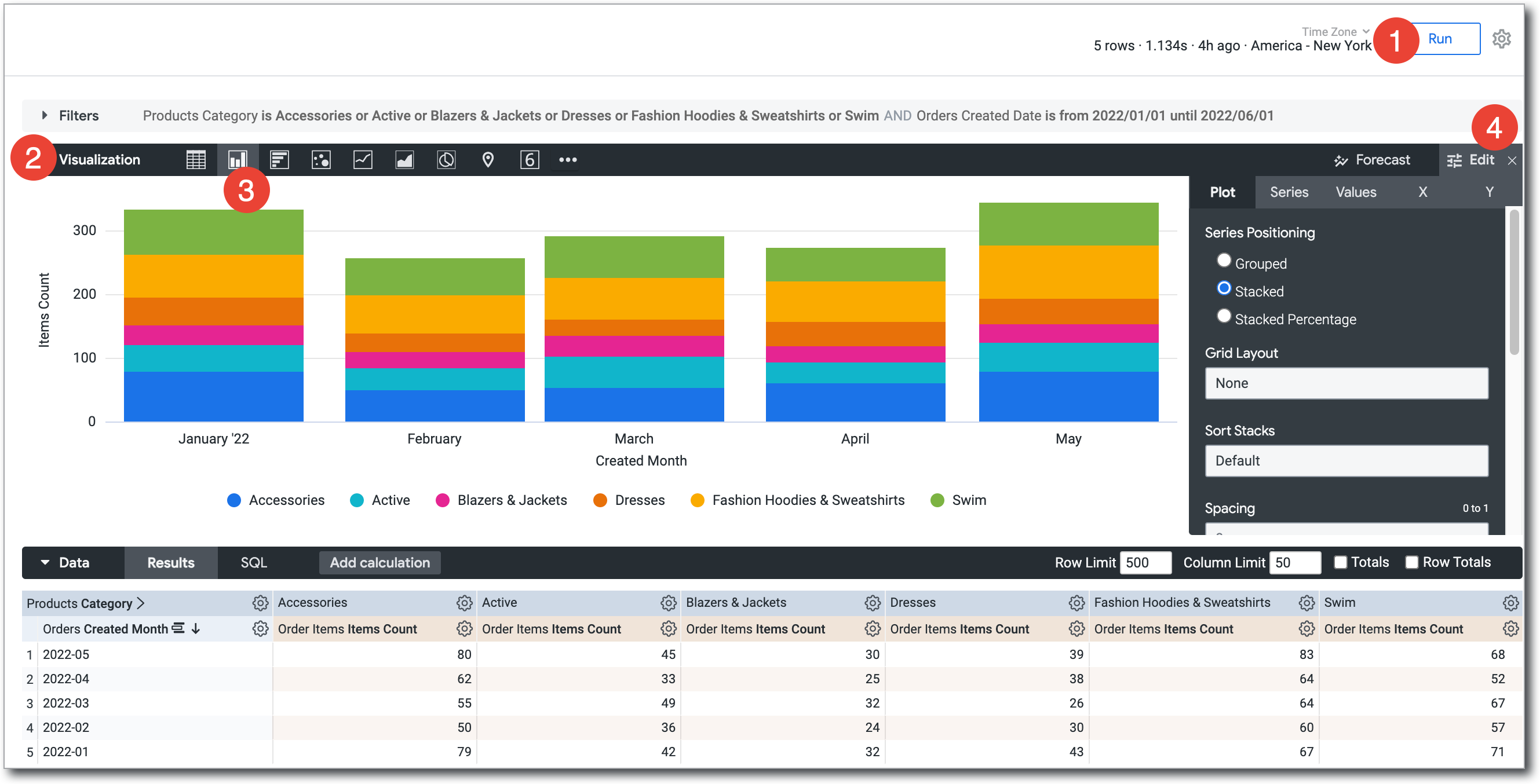Choose the Map visualization icon

[488, 160]
